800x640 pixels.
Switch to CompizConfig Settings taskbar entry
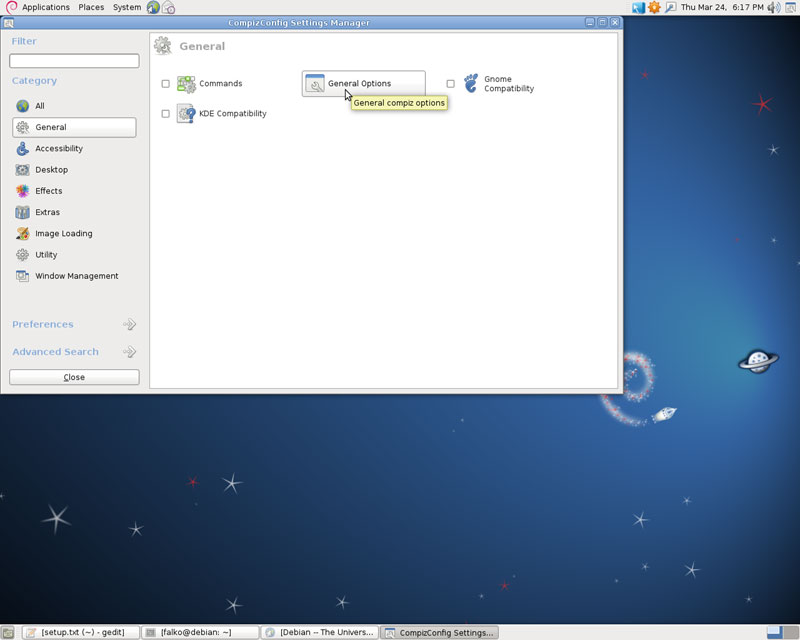439,632
